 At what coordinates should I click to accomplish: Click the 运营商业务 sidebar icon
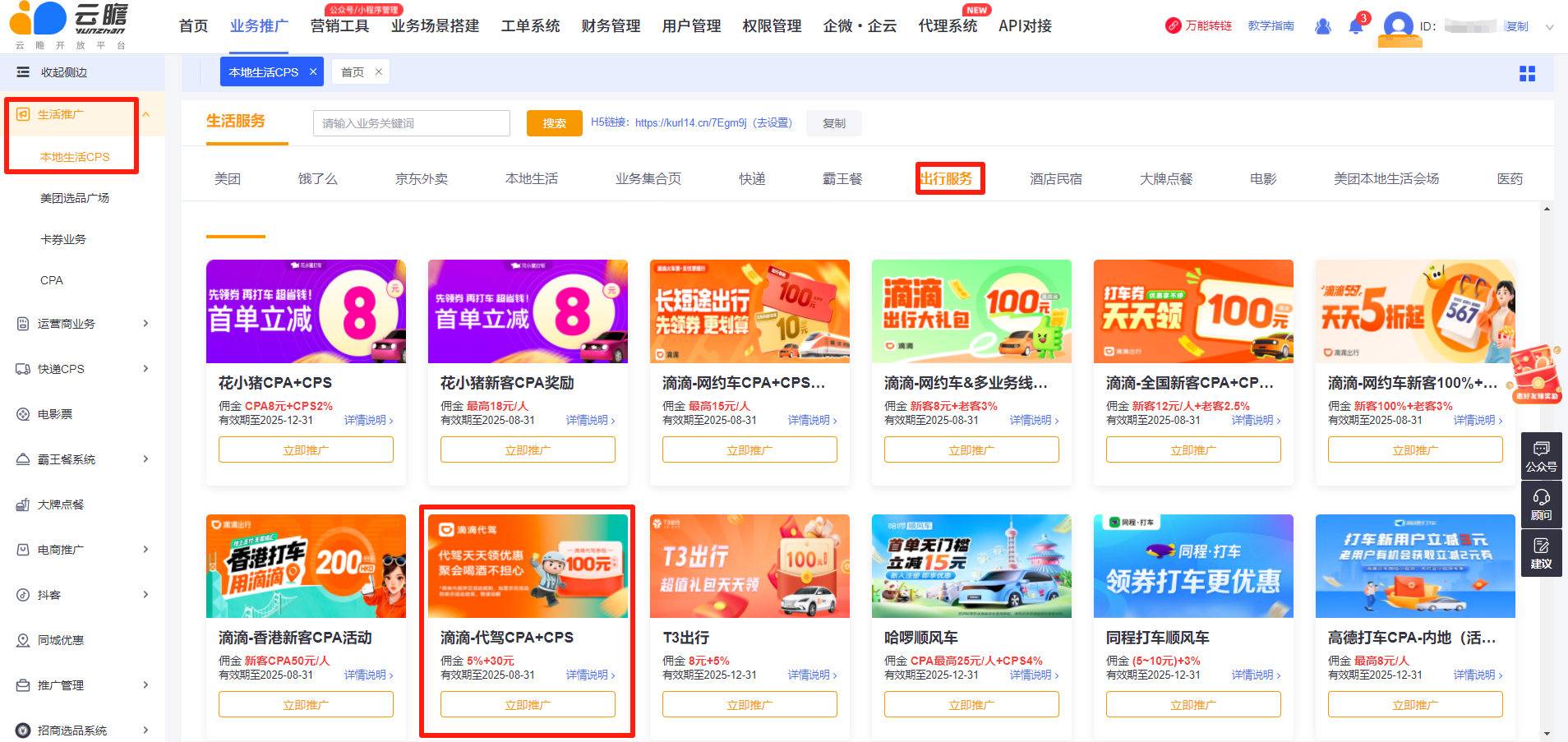coord(23,324)
